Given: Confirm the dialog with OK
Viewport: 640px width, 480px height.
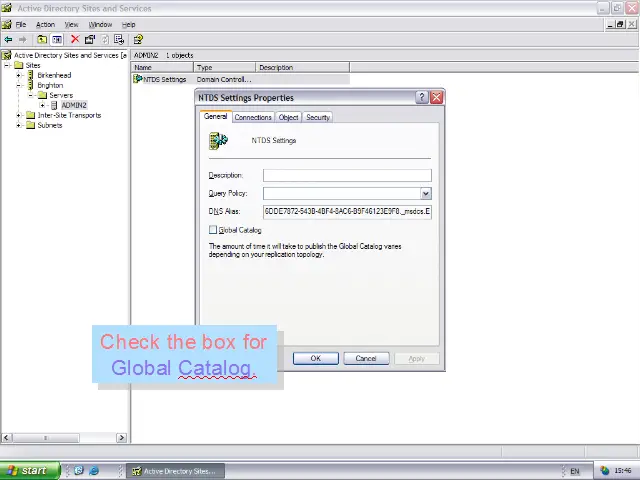Looking at the screenshot, I should pyautogui.click(x=316, y=358).
